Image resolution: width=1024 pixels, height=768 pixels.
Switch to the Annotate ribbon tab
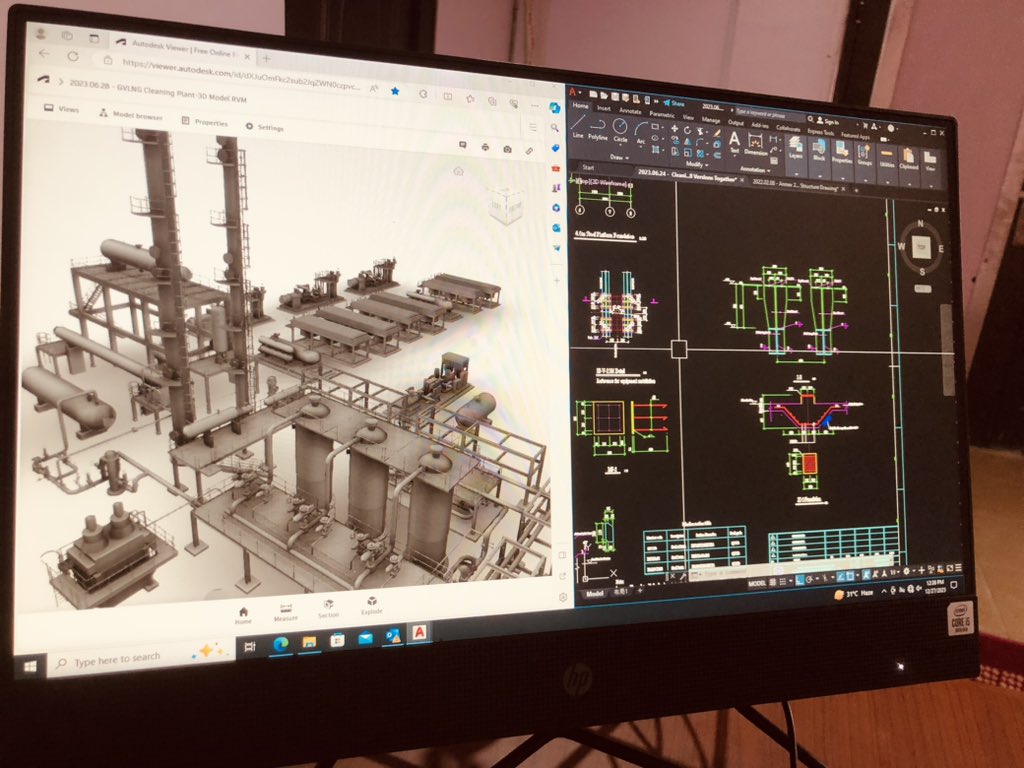630,110
